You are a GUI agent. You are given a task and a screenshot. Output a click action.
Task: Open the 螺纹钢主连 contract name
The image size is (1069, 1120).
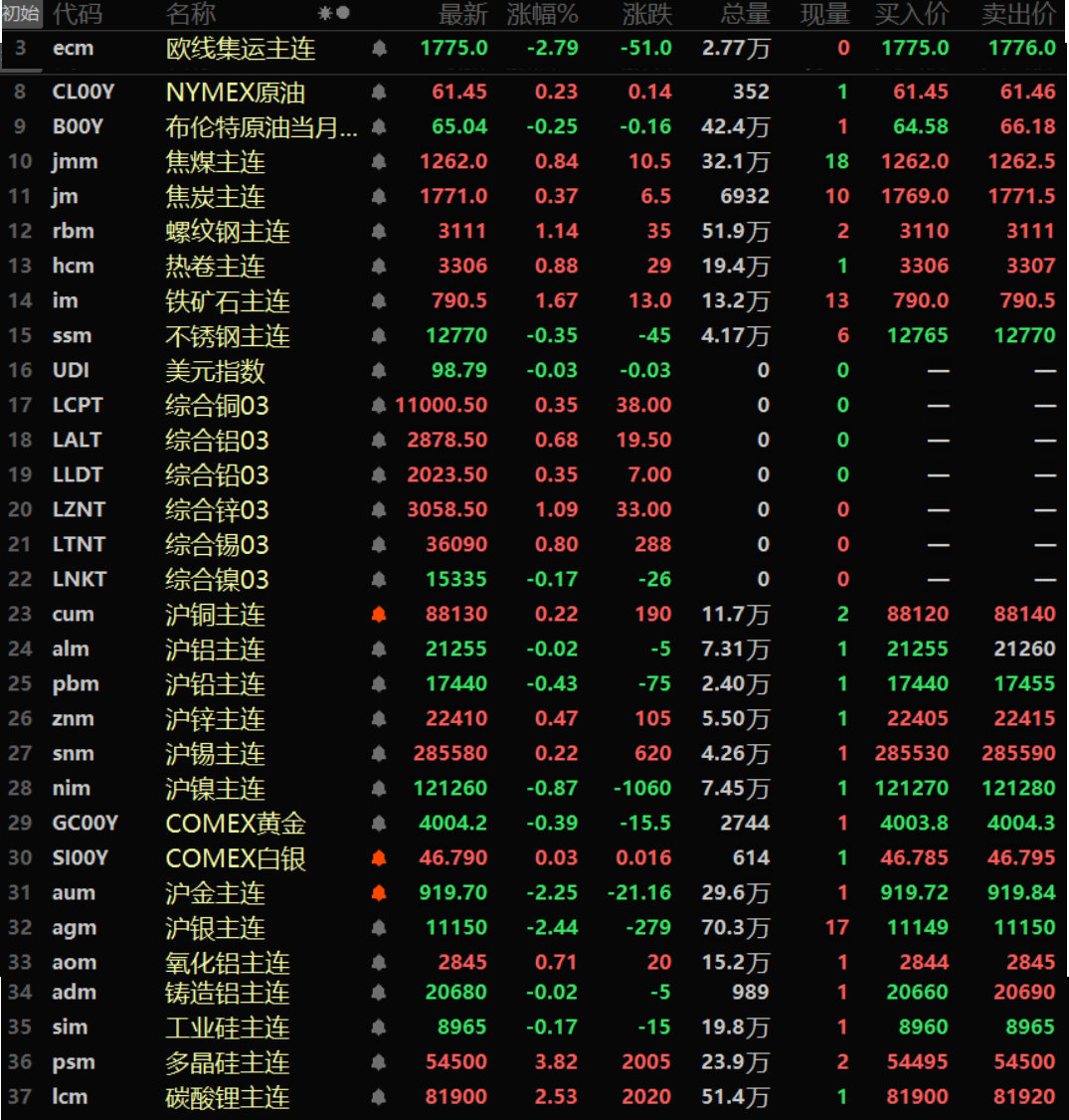click(x=228, y=232)
